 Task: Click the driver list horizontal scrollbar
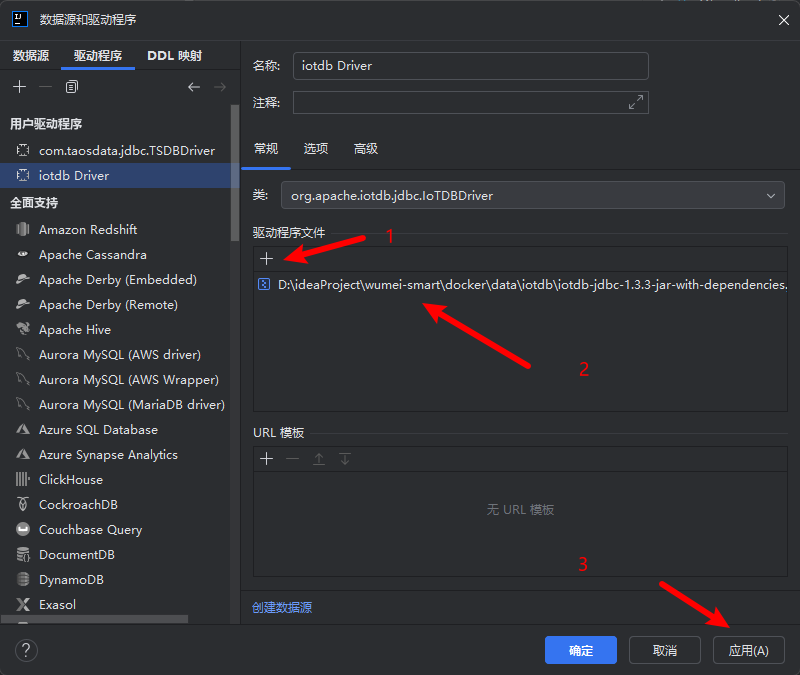pyautogui.click(x=95, y=619)
